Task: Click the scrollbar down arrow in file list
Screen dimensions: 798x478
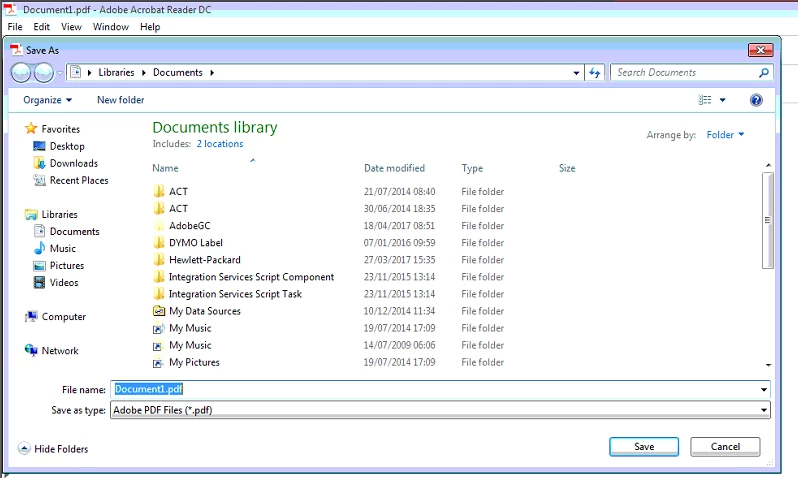Action: tap(768, 365)
